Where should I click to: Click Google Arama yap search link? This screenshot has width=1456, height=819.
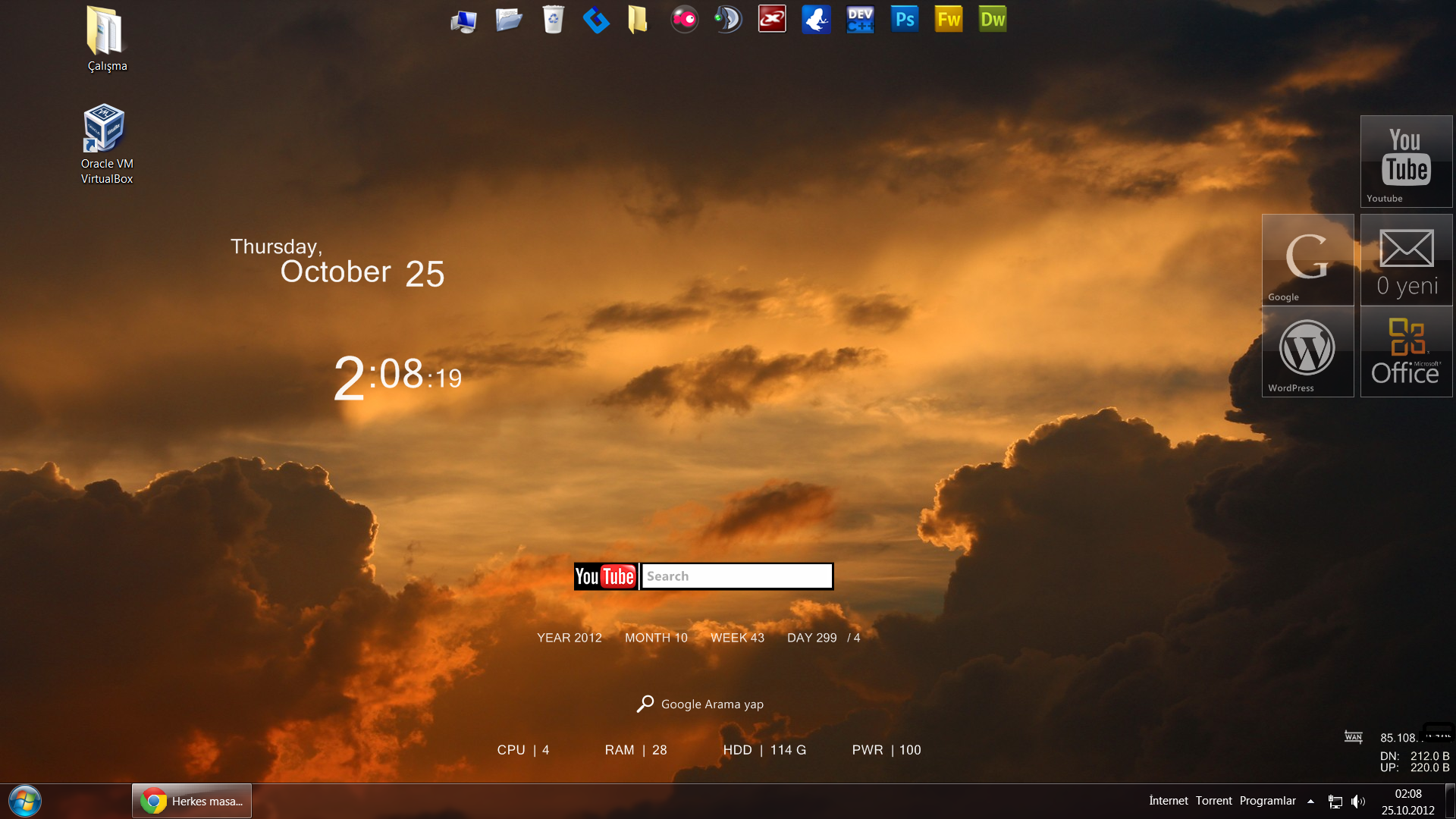[712, 704]
